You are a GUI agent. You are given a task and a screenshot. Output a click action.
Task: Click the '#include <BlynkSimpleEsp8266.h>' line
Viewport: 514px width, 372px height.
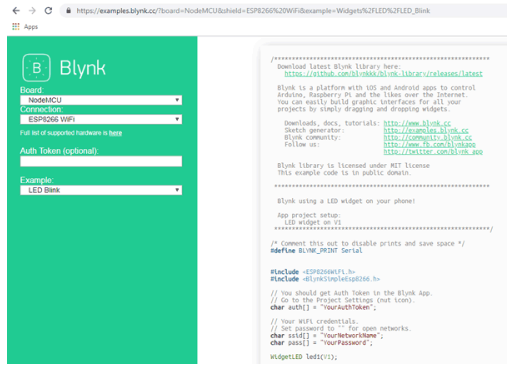[325, 279]
